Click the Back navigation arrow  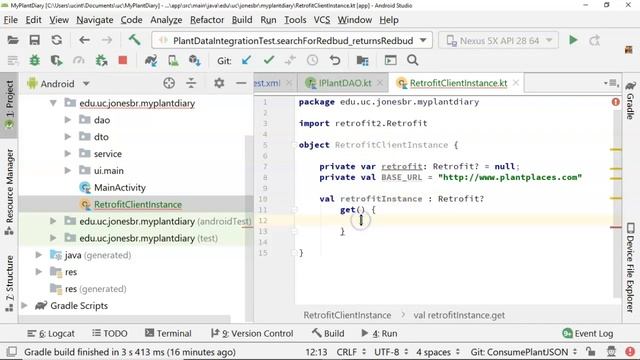(84, 40)
